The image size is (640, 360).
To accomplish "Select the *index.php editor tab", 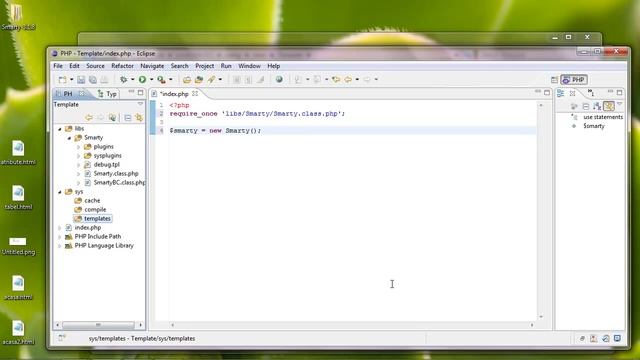I will tap(175, 94).
